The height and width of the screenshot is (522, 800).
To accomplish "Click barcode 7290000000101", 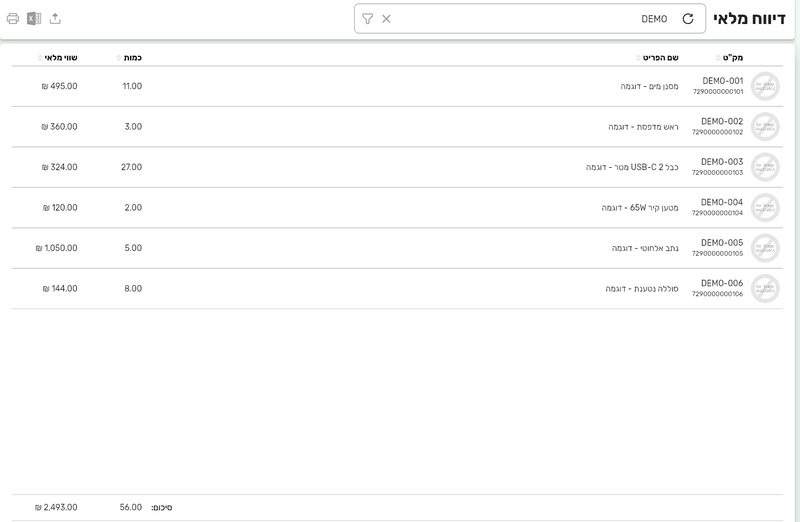I will [x=718, y=92].
